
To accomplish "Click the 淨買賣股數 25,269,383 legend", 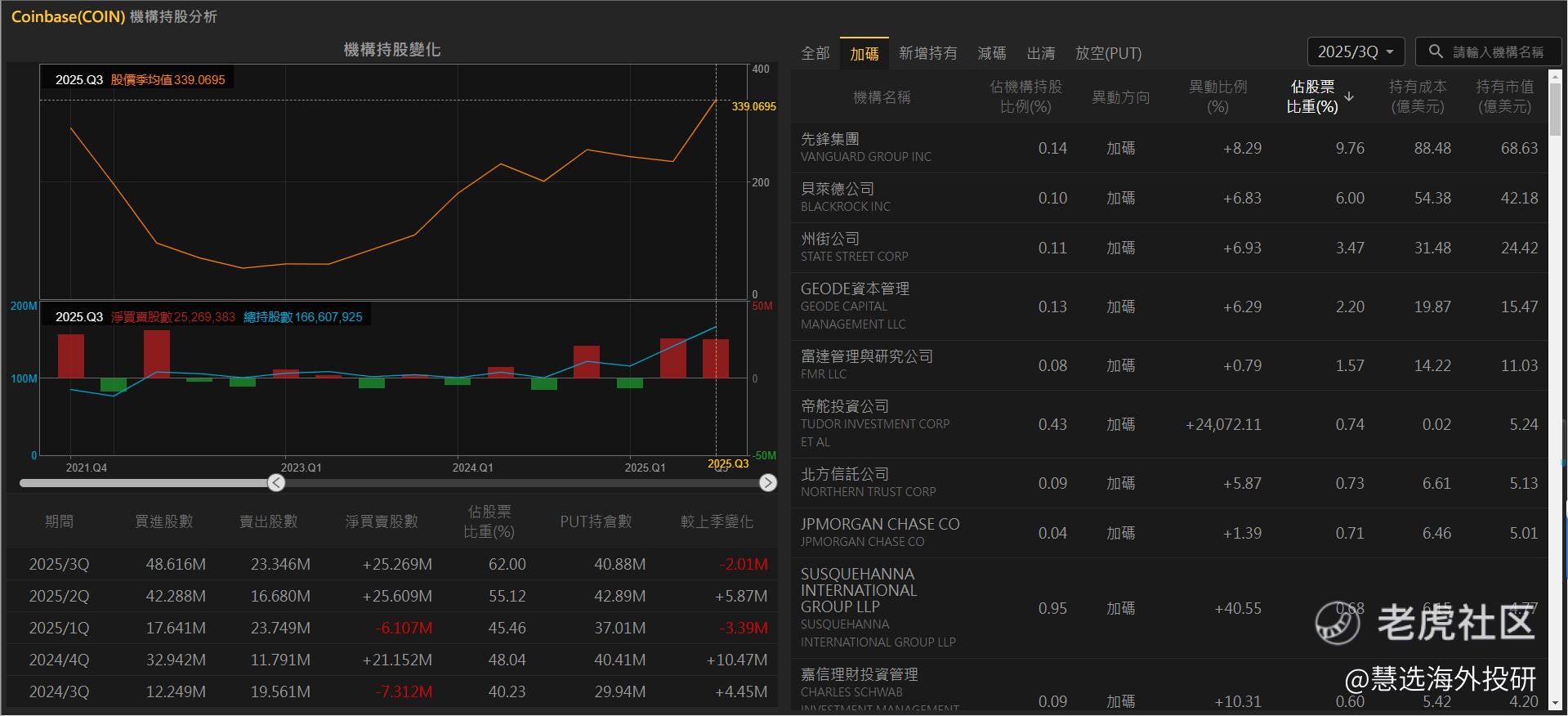I will tap(173, 317).
